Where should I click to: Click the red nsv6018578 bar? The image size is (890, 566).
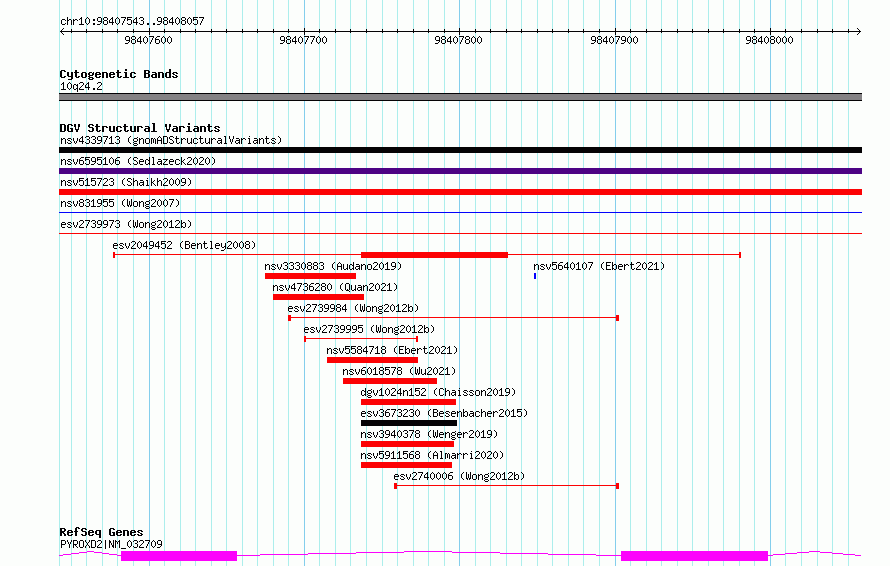pos(390,381)
